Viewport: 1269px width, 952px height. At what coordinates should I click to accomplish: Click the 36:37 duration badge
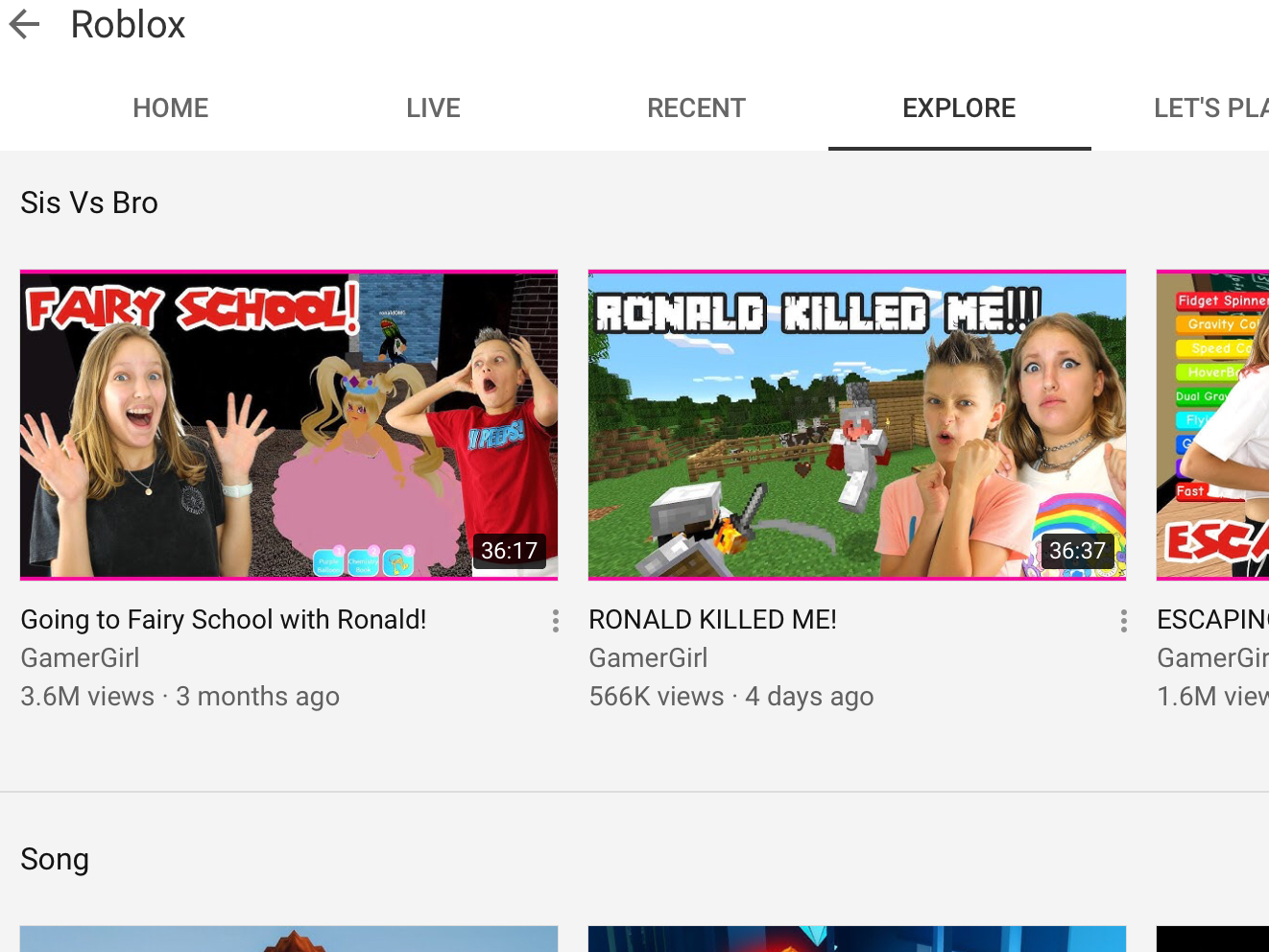pos(1077,551)
